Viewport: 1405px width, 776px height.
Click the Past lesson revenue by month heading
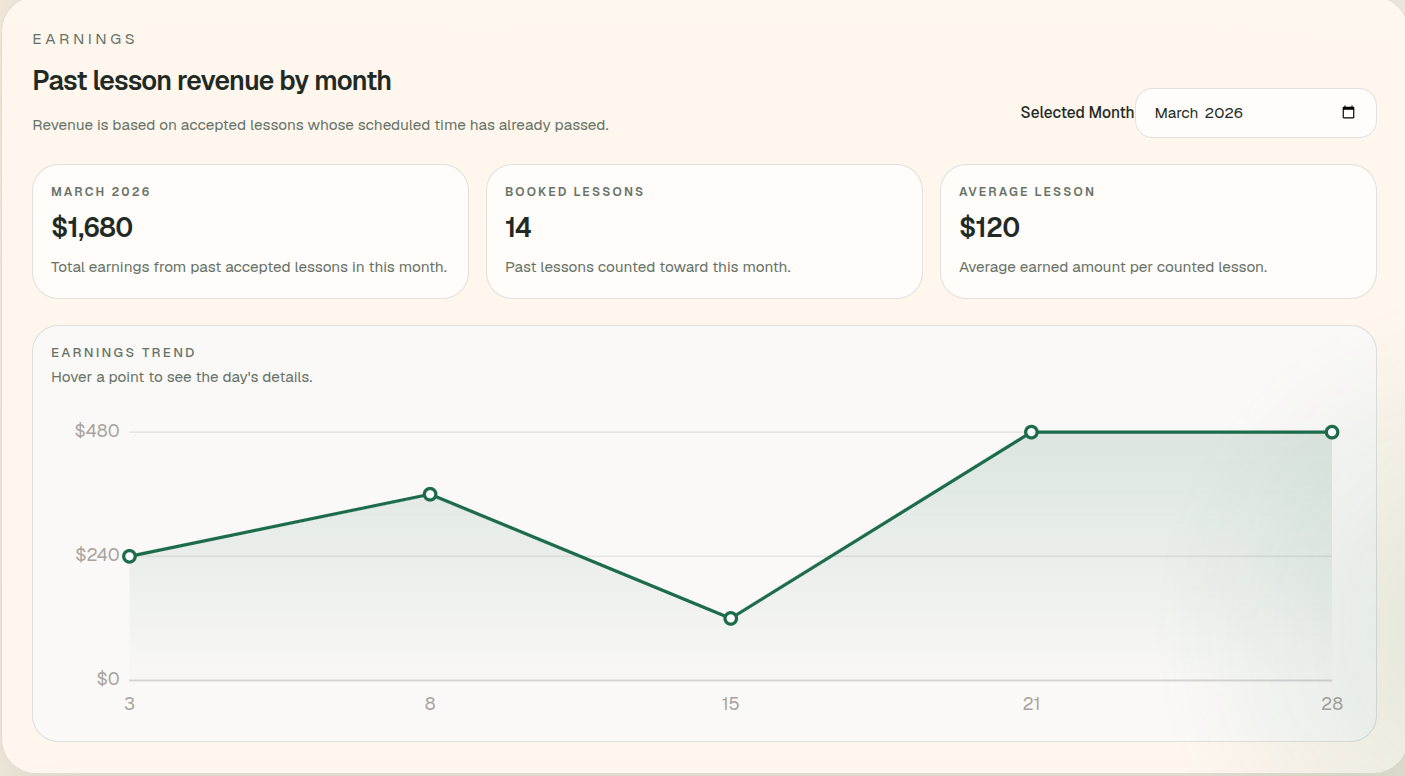point(212,81)
